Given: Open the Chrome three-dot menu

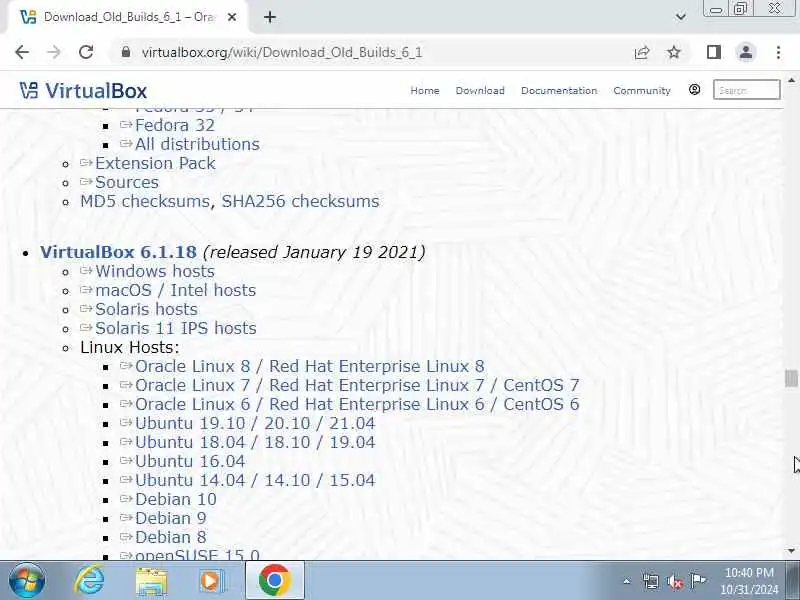Looking at the screenshot, I should [x=778, y=52].
